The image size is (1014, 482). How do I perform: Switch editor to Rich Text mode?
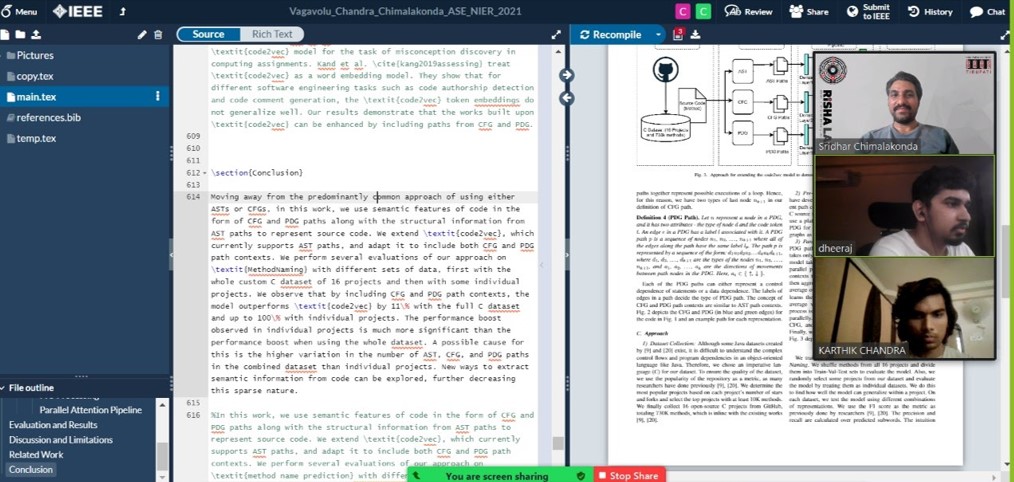click(x=272, y=34)
